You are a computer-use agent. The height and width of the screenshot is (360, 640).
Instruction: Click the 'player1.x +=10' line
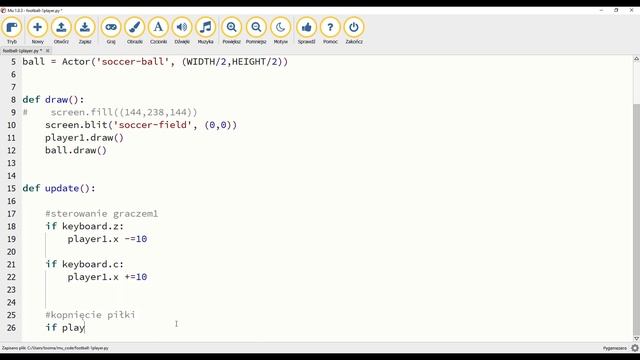click(x=107, y=277)
